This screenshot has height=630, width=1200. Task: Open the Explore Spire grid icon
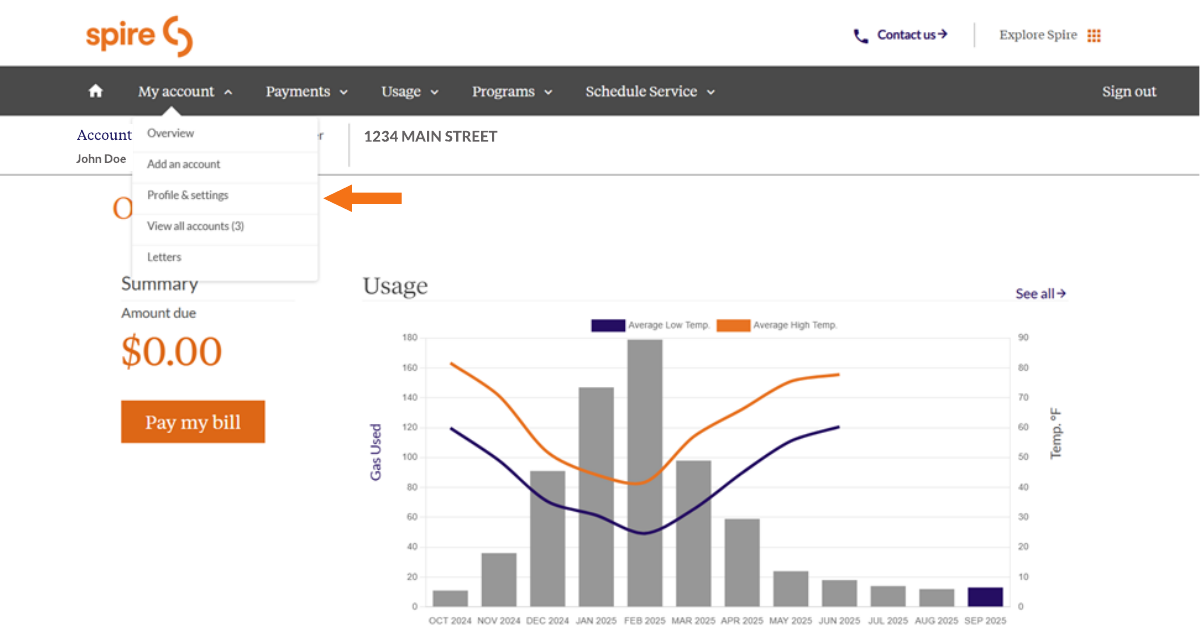[1094, 36]
